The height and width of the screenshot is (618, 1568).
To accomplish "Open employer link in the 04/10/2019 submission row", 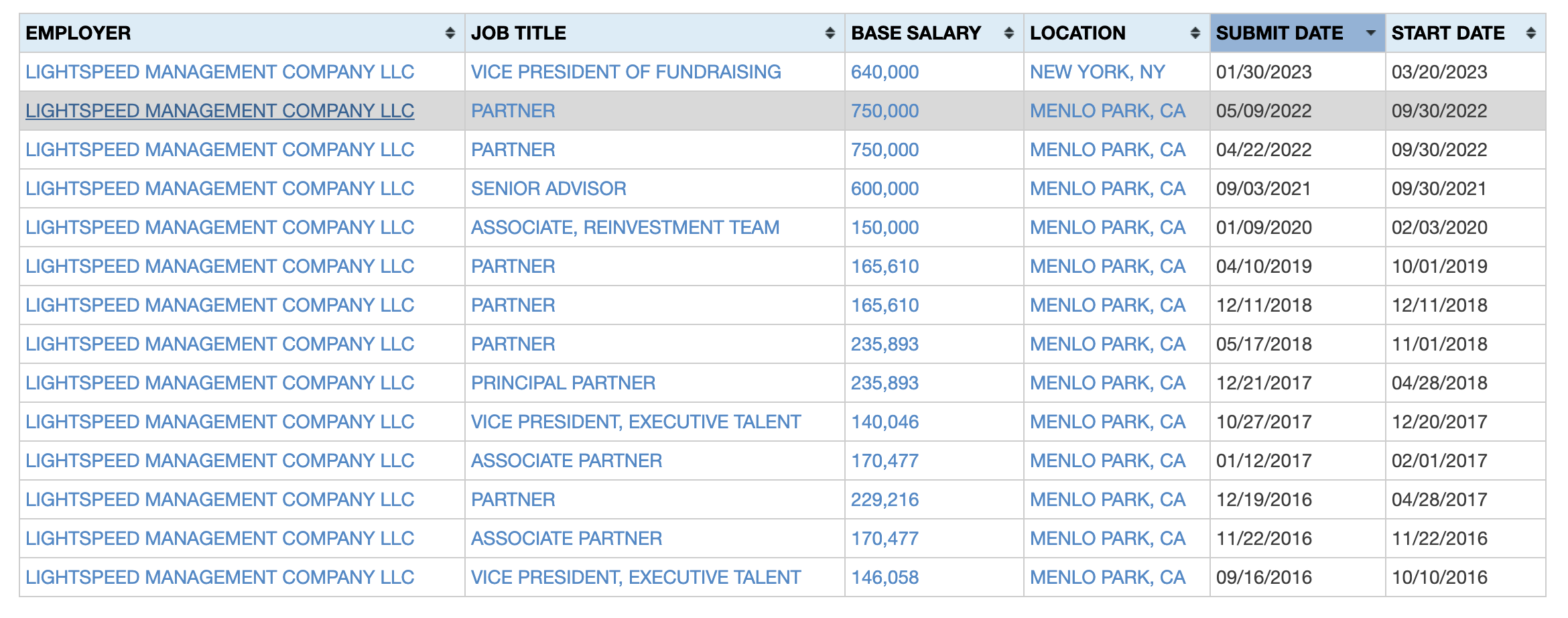I will (x=220, y=266).
